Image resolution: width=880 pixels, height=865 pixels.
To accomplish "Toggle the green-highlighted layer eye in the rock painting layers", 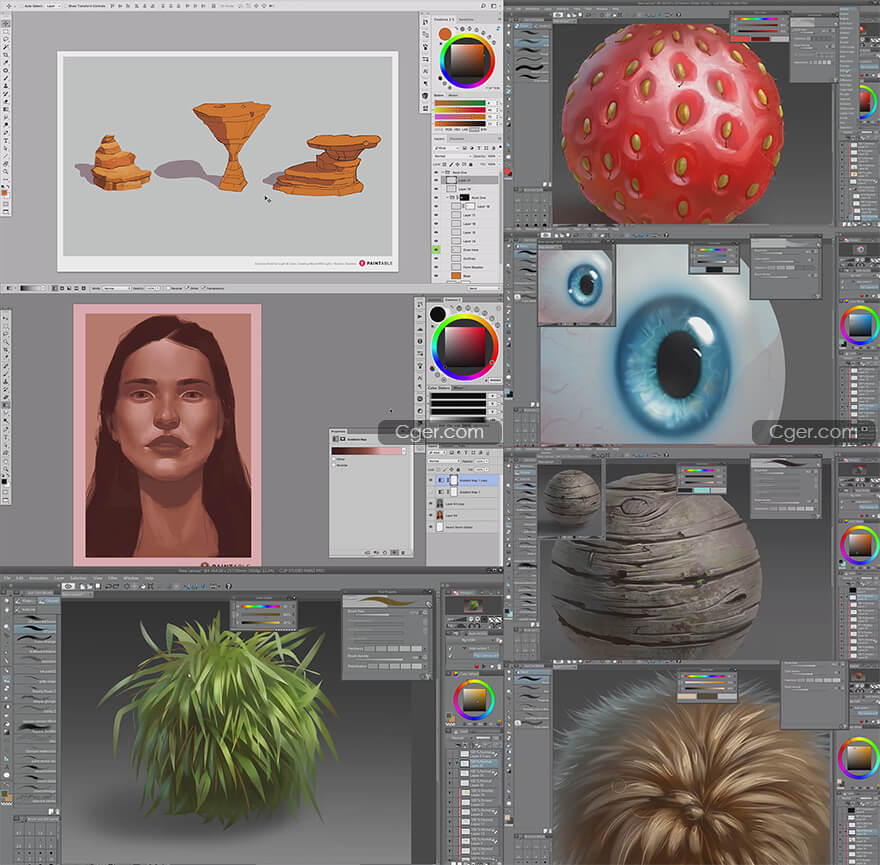I will 437,248.
